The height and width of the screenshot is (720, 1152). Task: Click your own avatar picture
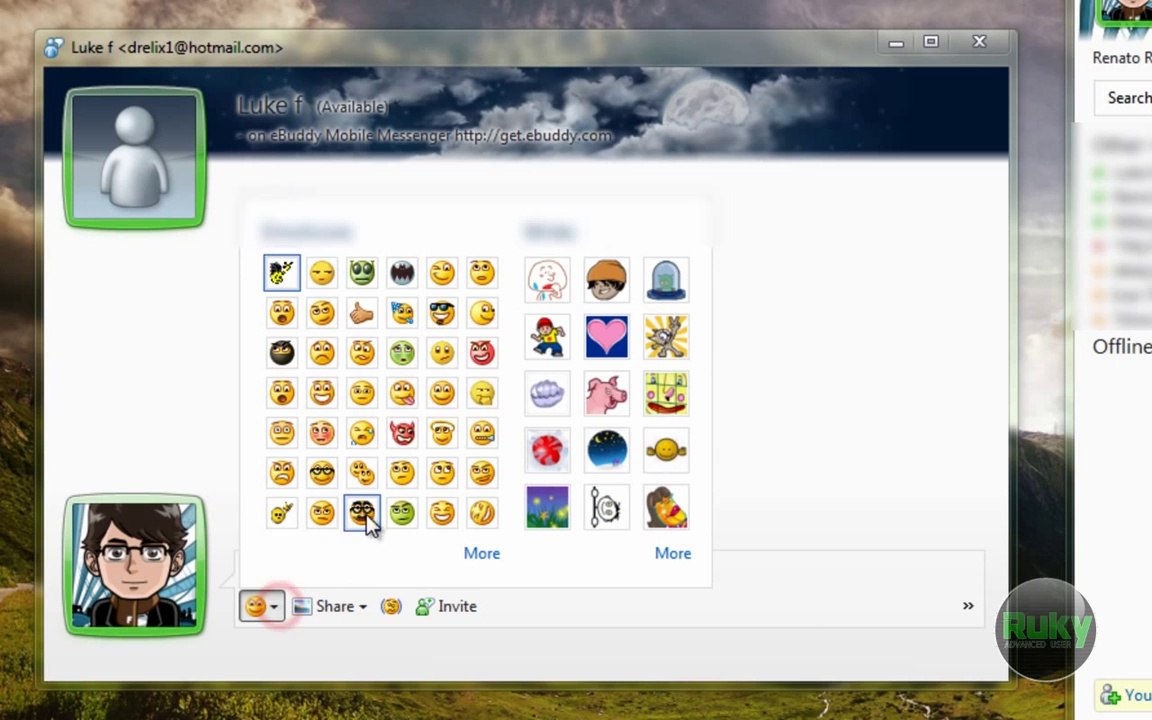pyautogui.click(x=134, y=564)
